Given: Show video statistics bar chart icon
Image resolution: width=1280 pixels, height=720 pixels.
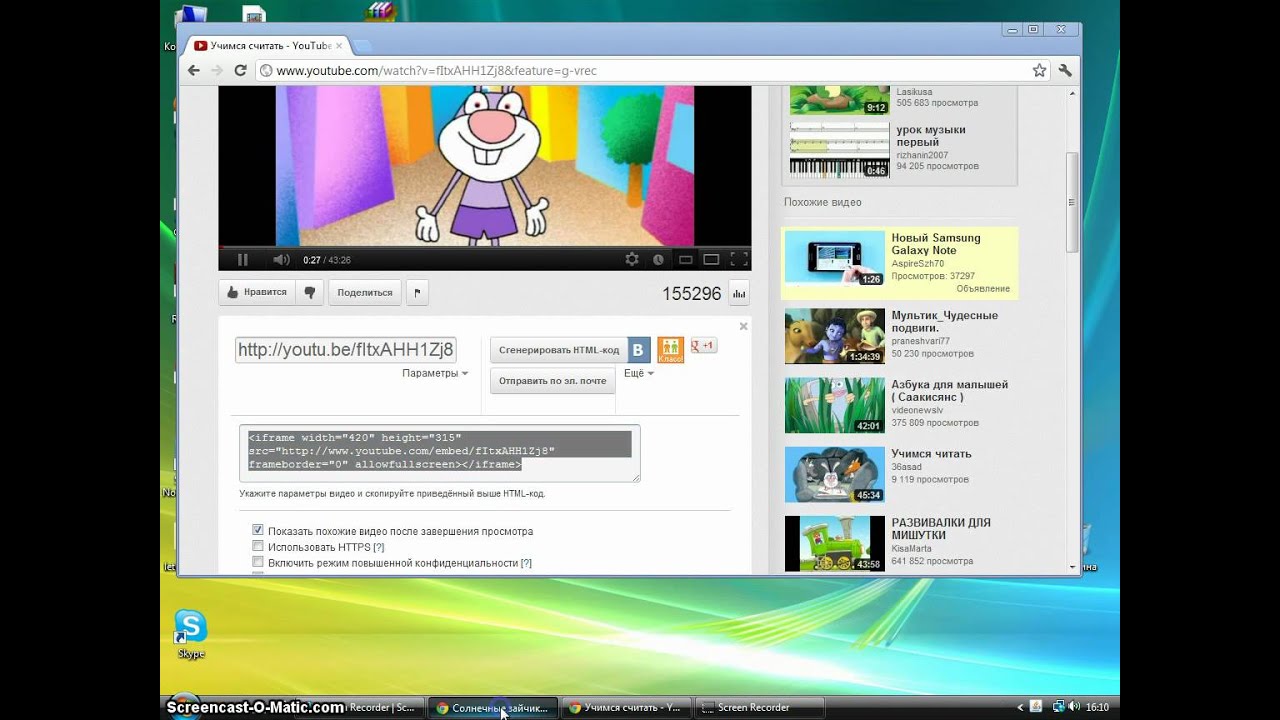Looking at the screenshot, I should click(739, 293).
